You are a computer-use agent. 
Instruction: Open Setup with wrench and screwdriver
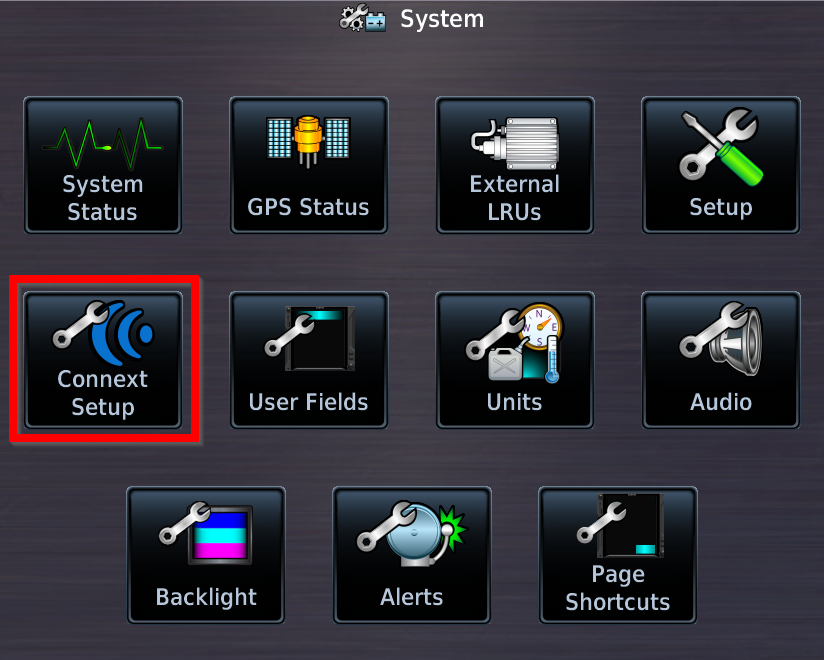(x=721, y=165)
